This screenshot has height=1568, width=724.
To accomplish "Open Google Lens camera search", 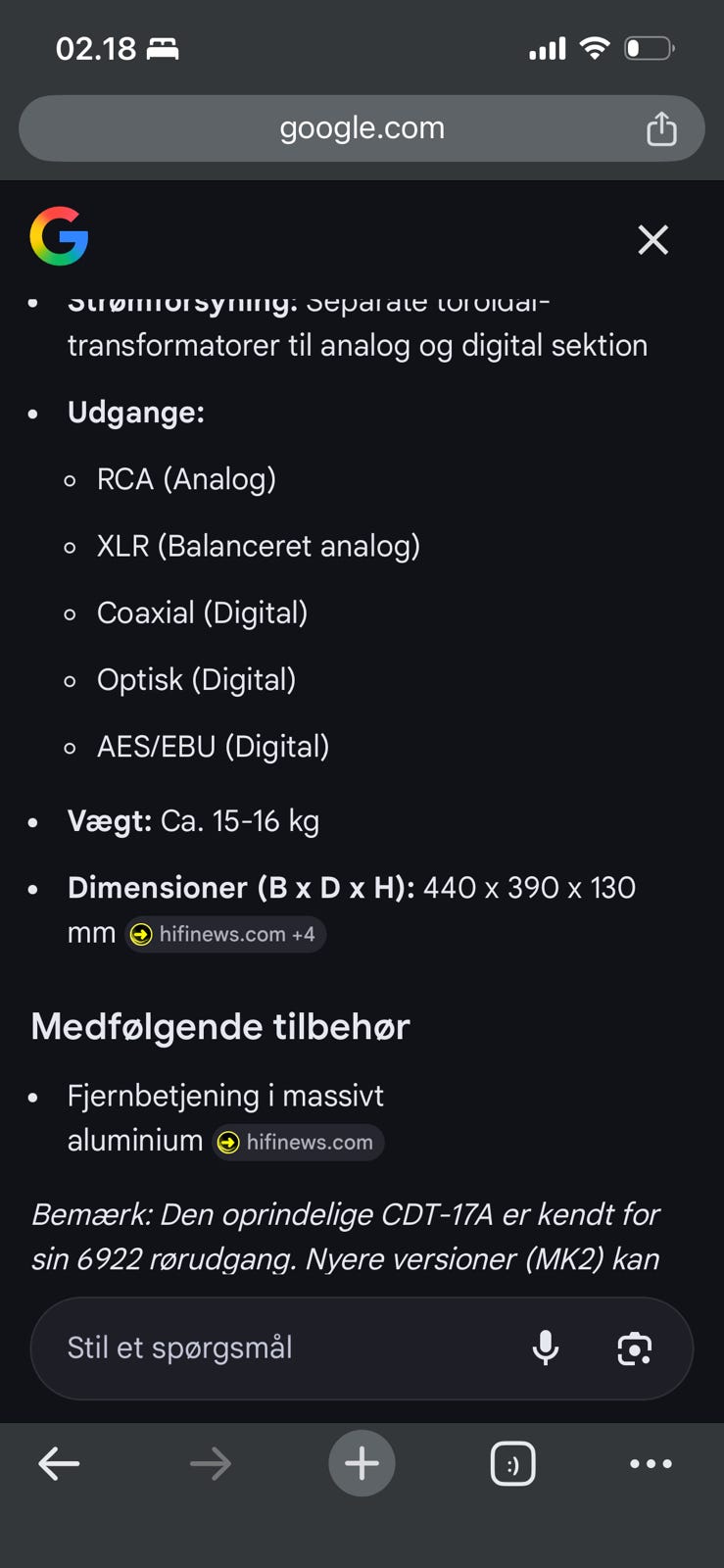I will point(634,1349).
